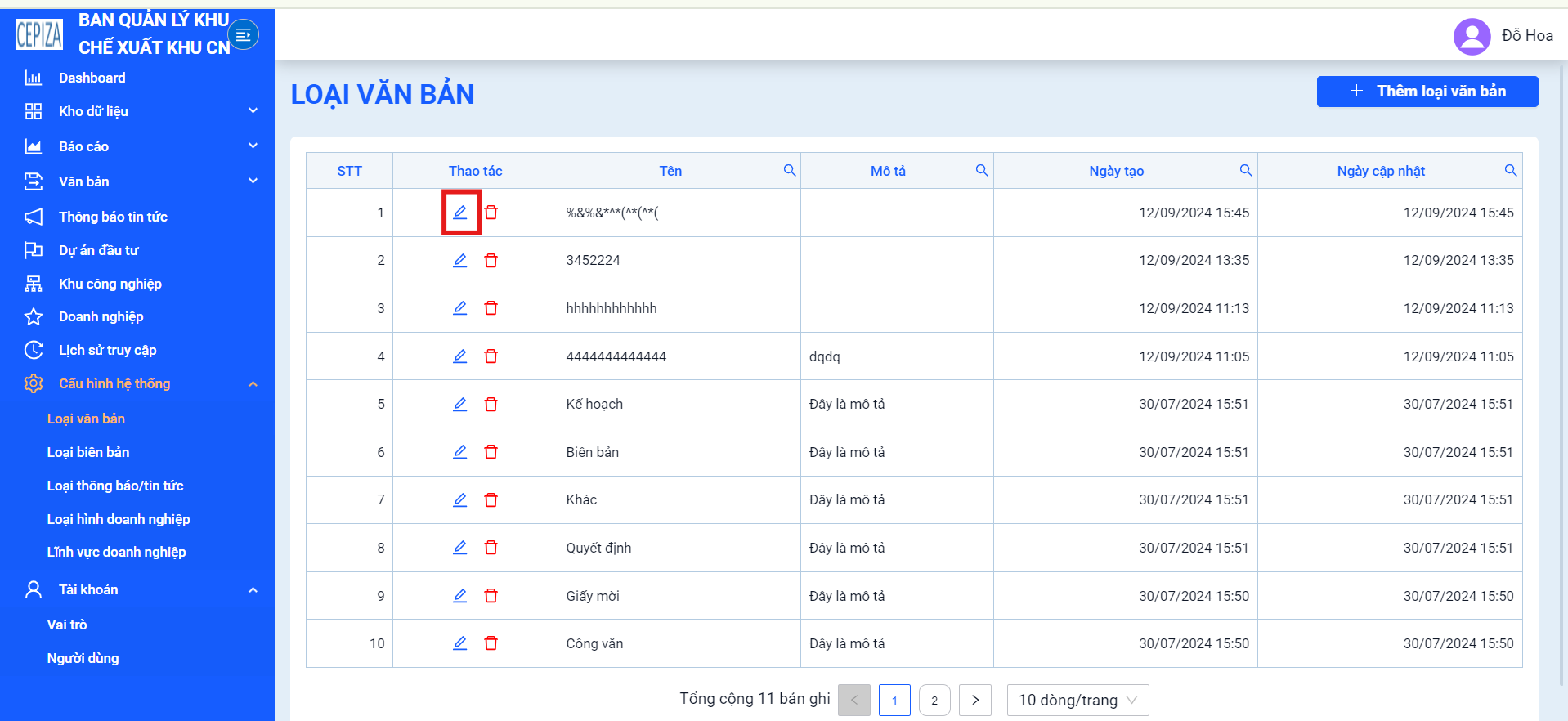Click the Công văn name cell

[x=679, y=643]
